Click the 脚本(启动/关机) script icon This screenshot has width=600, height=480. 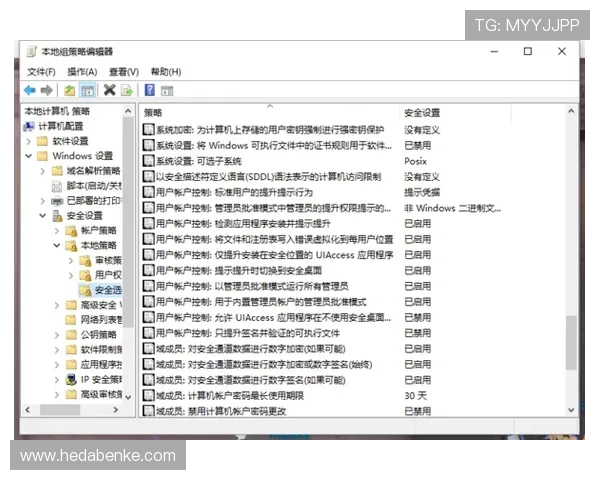pyautogui.click(x=57, y=186)
